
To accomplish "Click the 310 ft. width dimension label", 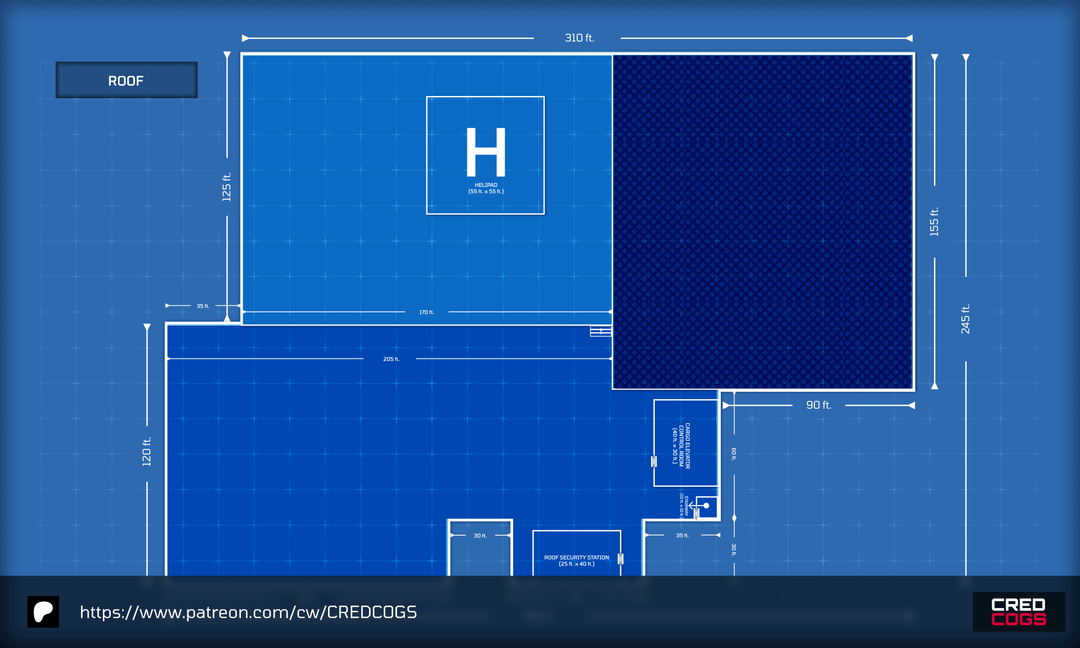I will 579,38.
